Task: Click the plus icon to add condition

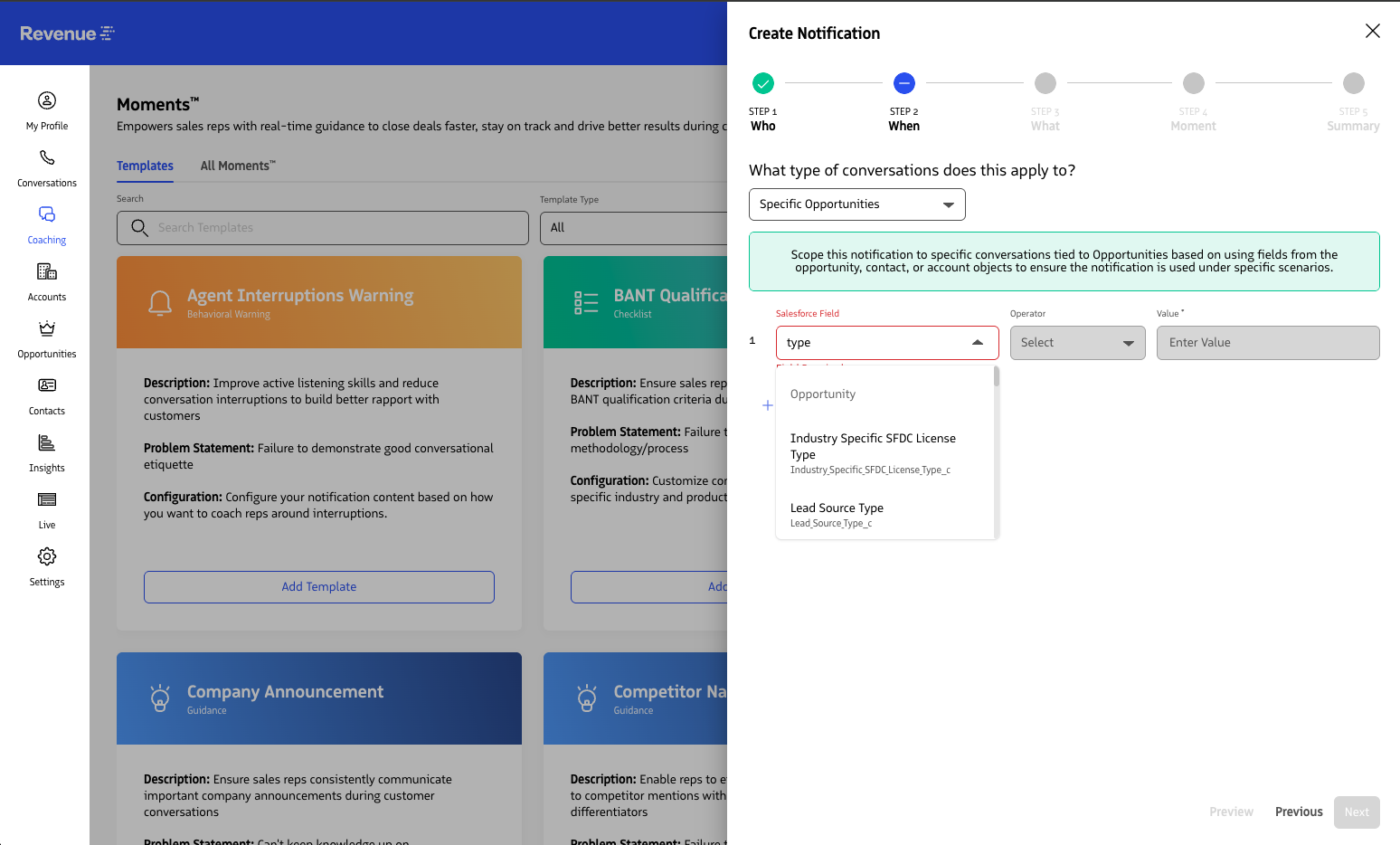Action: 767,405
